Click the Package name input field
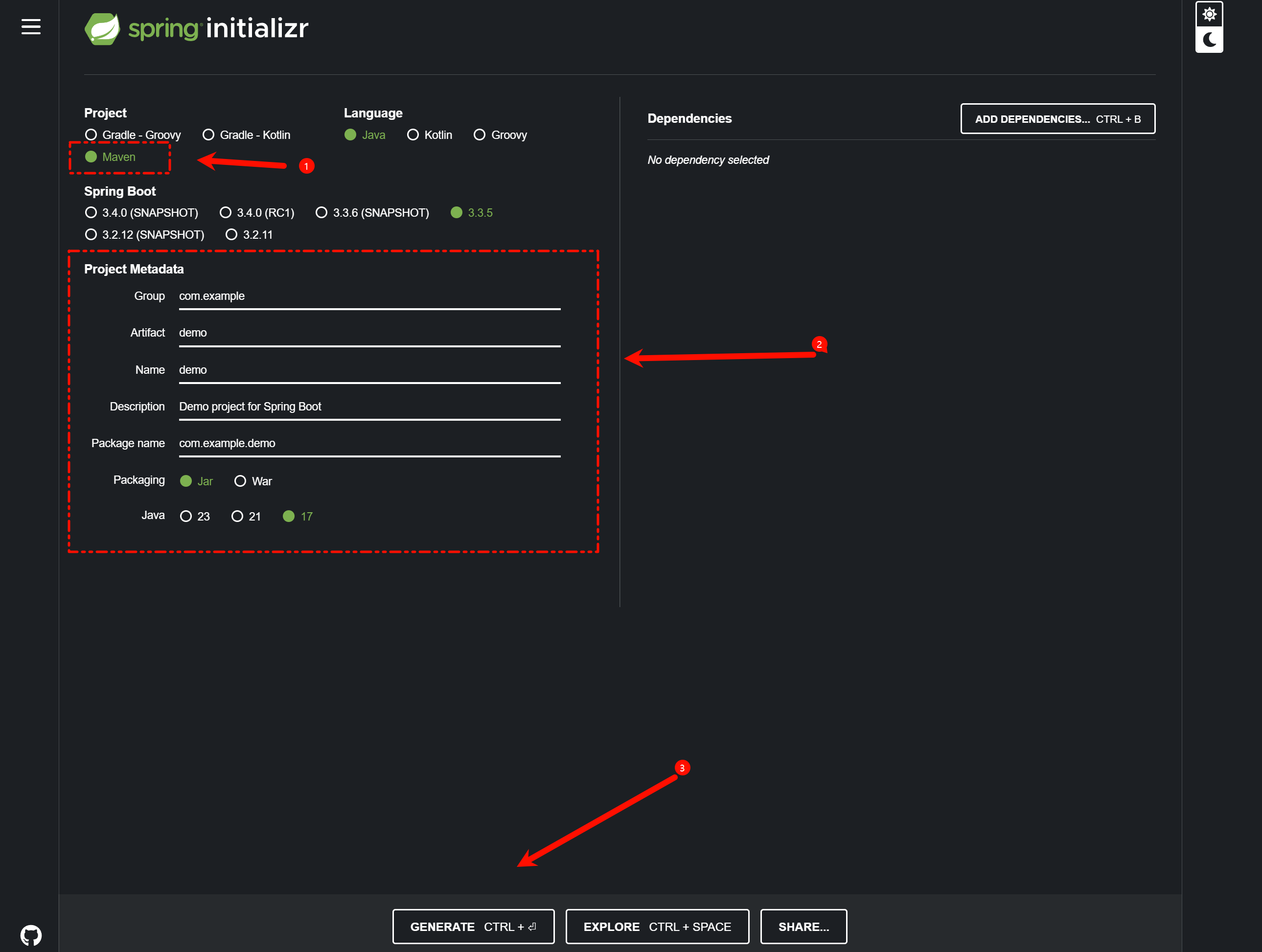 pos(370,444)
